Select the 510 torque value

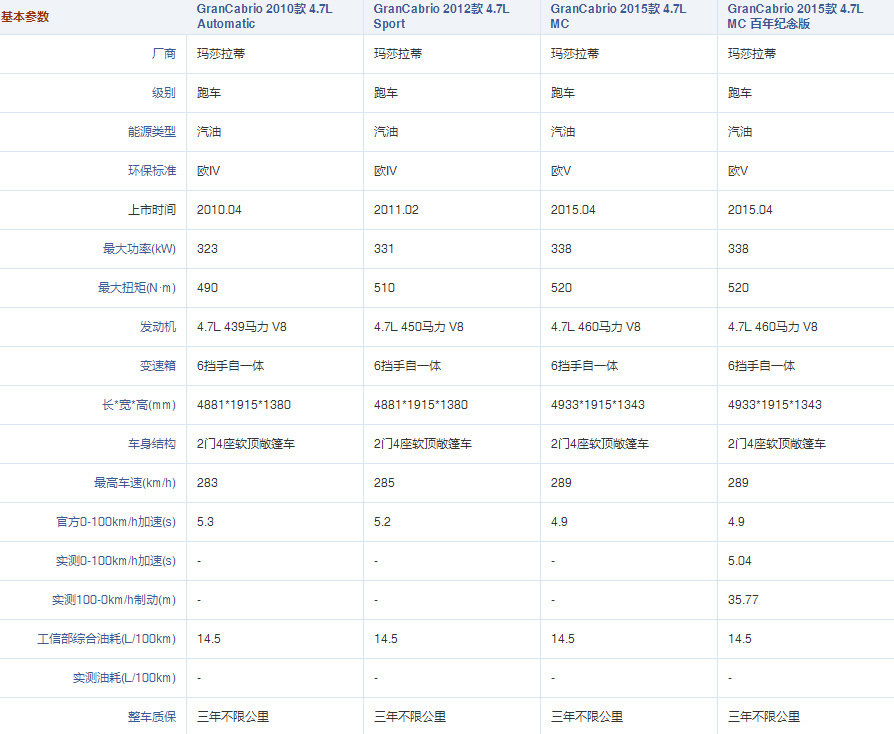click(384, 287)
